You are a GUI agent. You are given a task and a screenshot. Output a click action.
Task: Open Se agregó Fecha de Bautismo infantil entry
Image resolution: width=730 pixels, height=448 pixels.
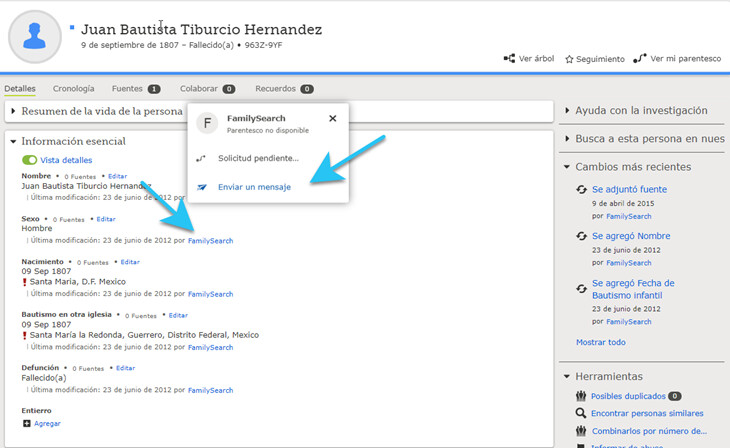pos(633,289)
